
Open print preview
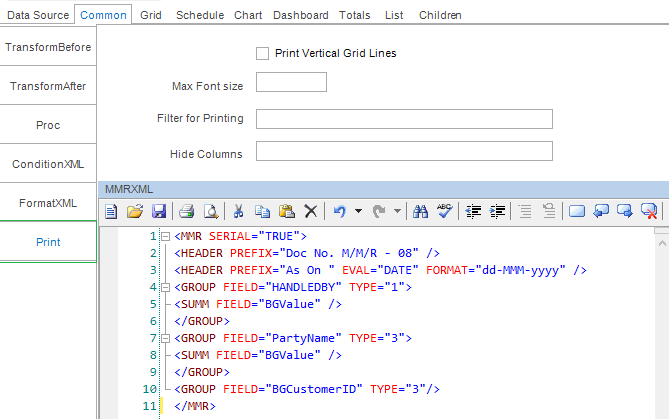[x=211, y=211]
